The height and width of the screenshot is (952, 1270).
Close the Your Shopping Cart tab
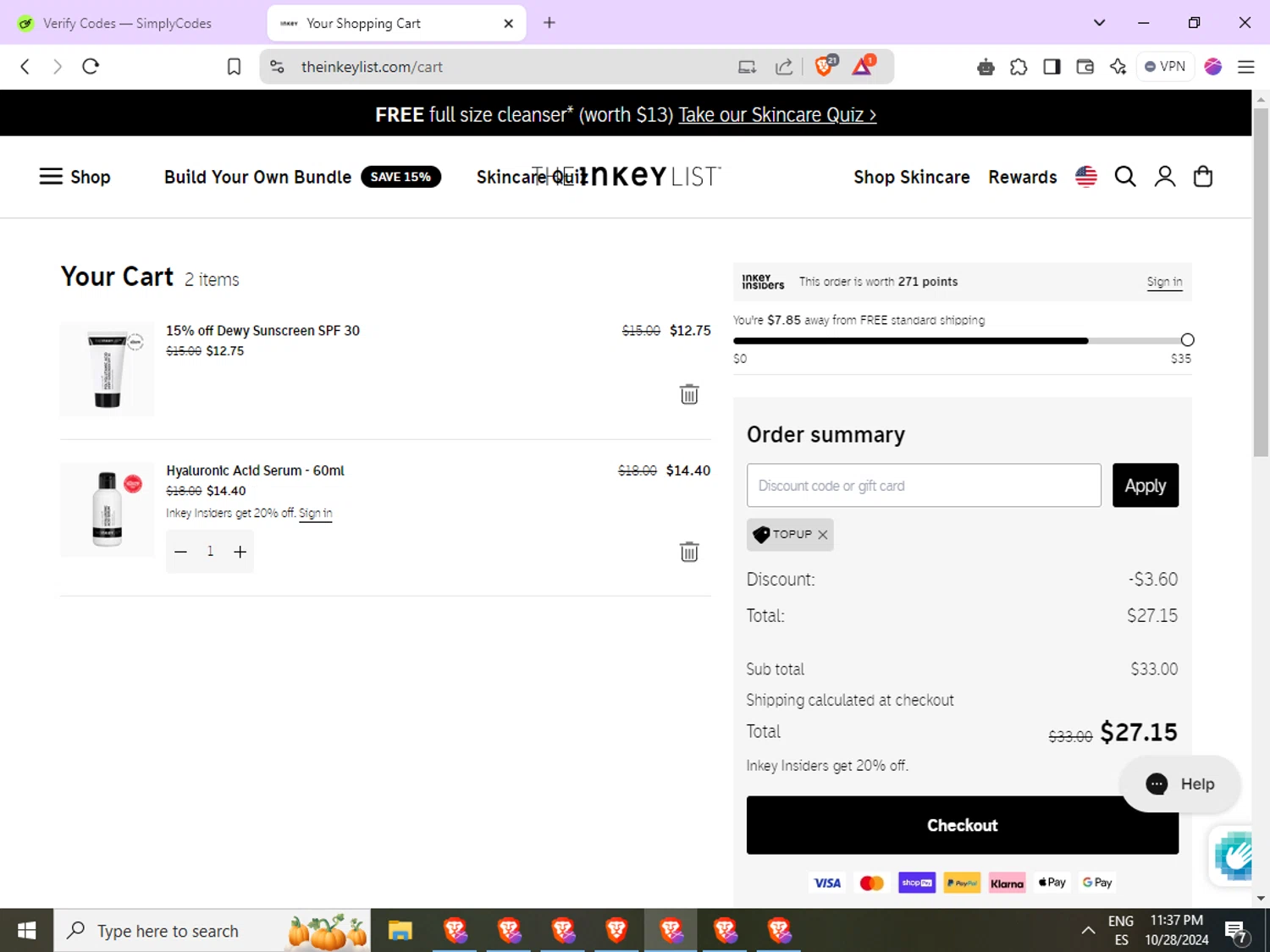pos(508,24)
